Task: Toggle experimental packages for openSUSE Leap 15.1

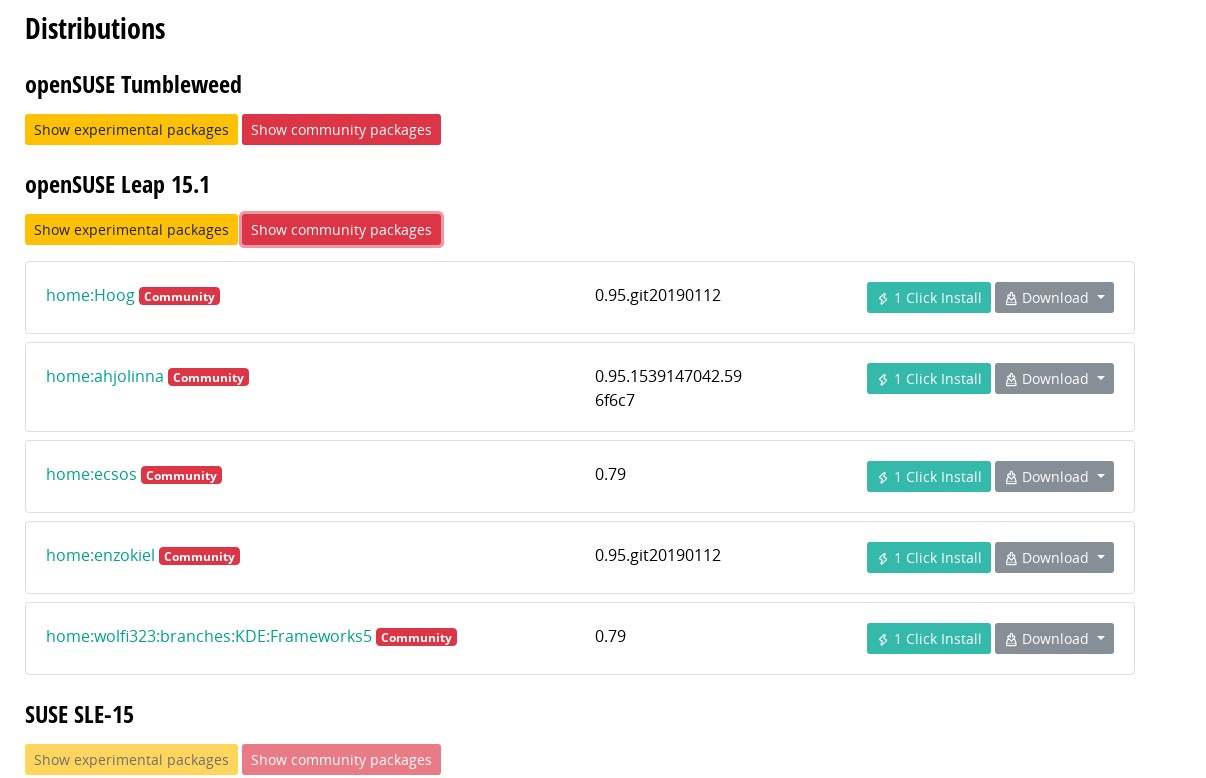Action: coord(131,229)
